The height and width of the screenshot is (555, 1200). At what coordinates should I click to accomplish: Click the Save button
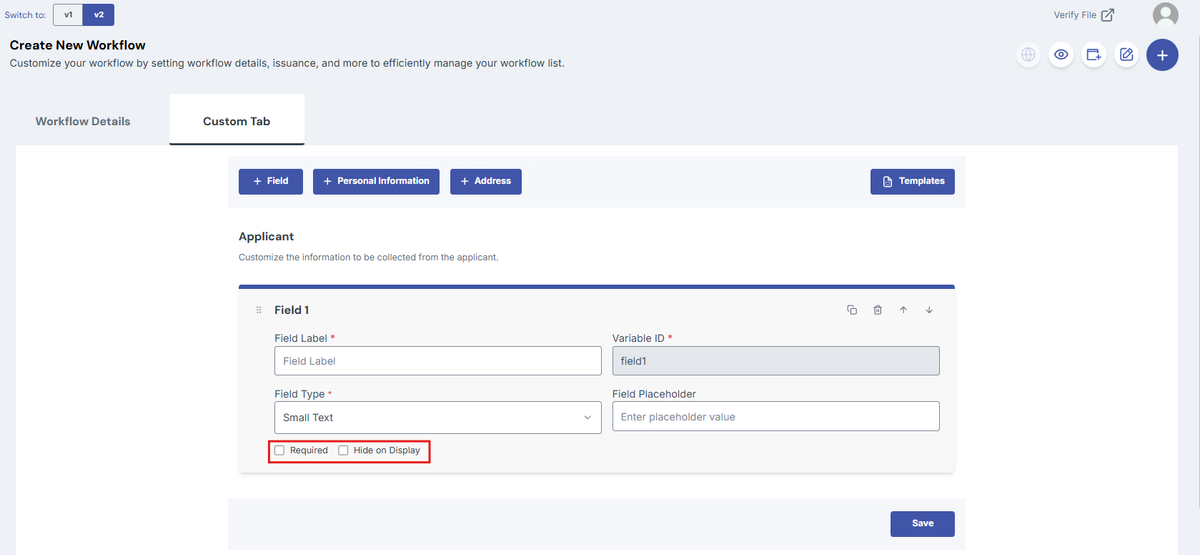(923, 523)
